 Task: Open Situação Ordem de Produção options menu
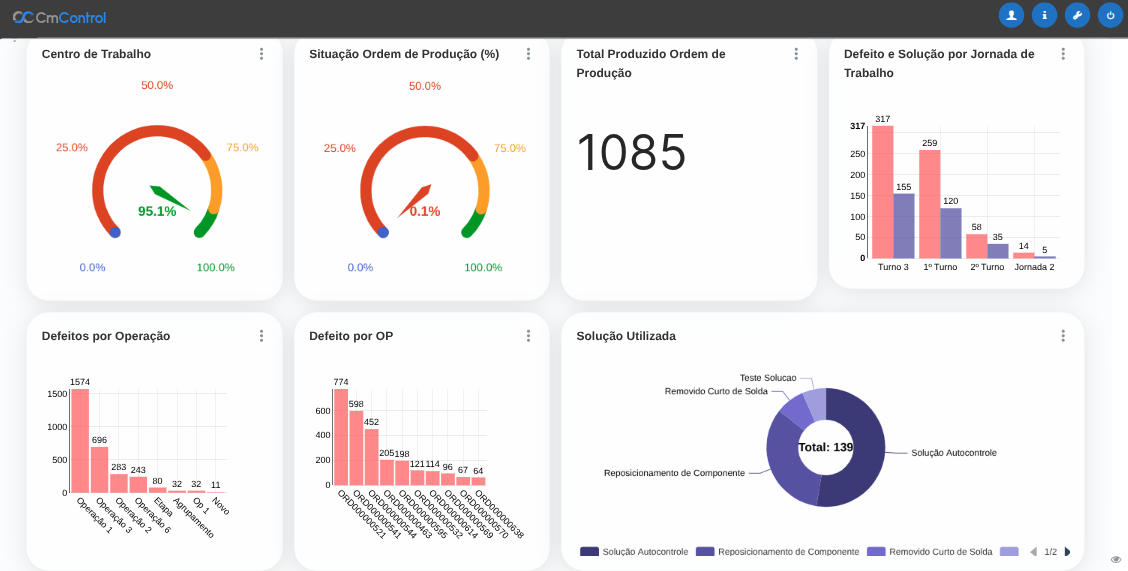528,54
